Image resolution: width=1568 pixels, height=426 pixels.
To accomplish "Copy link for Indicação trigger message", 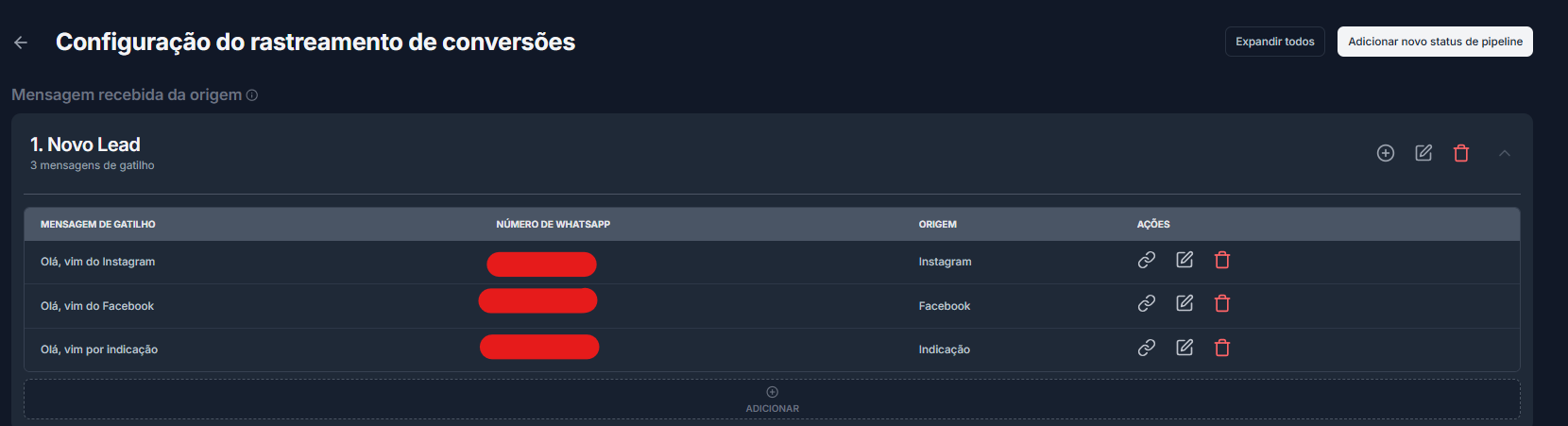I will click(x=1147, y=348).
